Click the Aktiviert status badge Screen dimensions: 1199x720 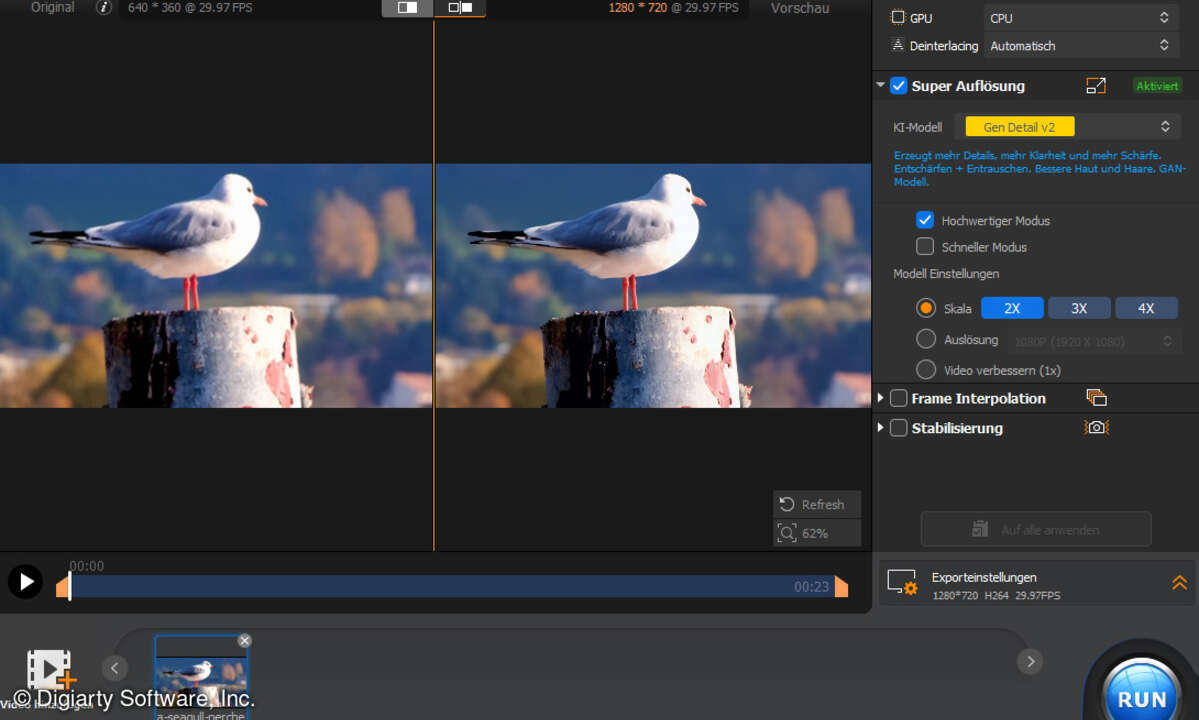pos(1157,86)
